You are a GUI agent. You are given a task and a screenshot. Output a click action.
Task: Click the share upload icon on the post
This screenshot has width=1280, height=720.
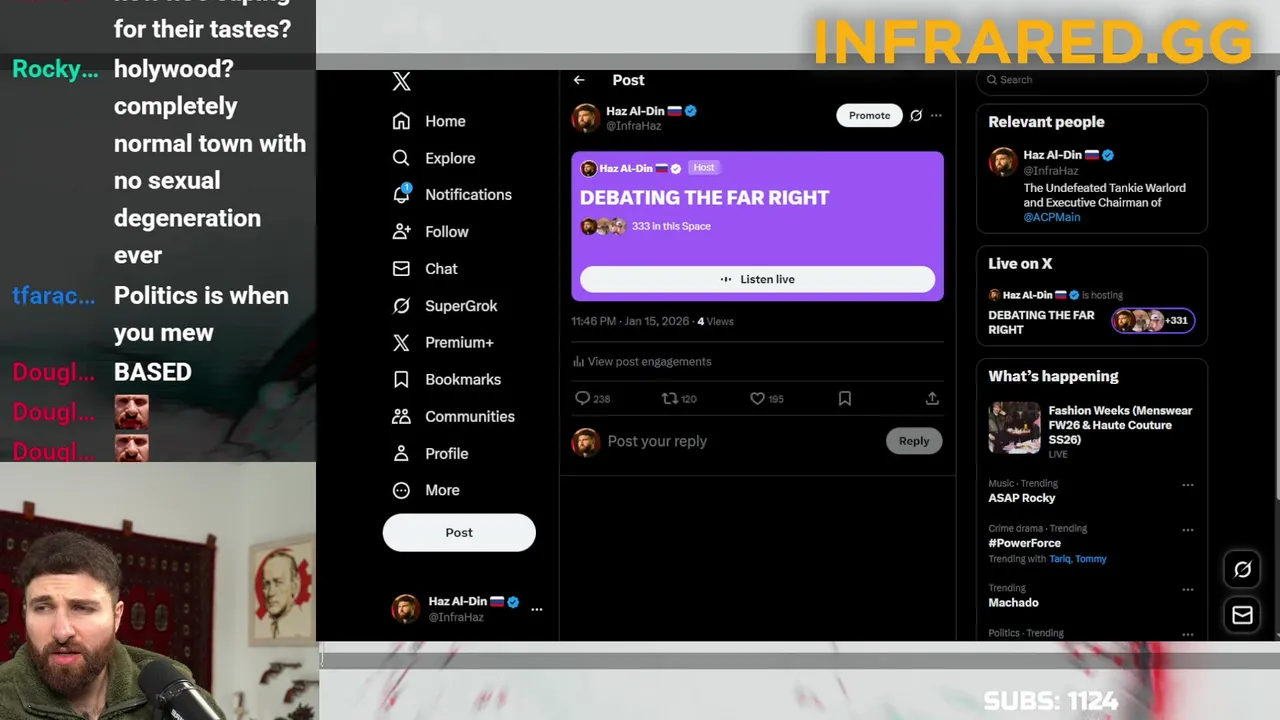tap(932, 399)
